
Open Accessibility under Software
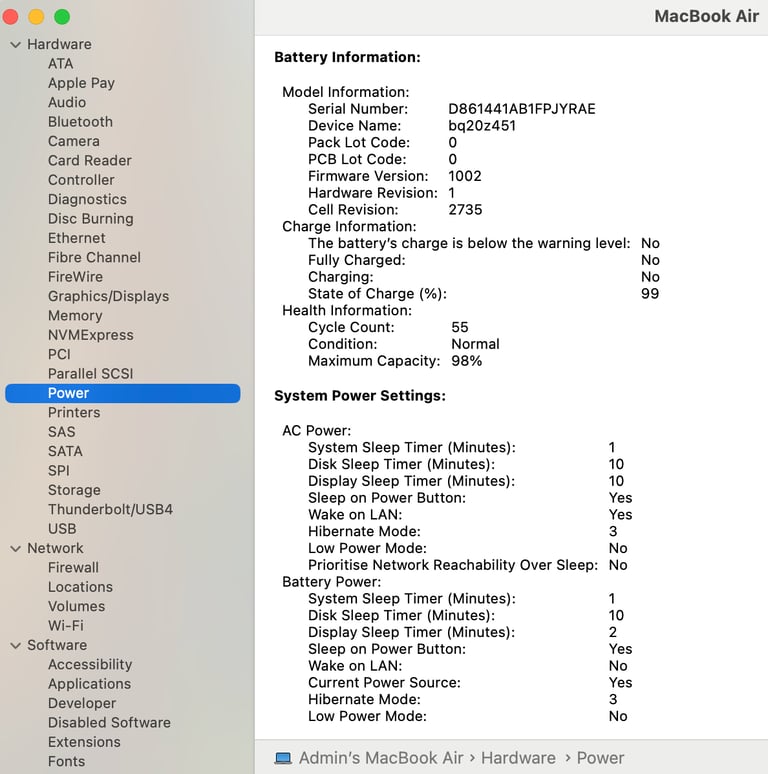90,664
